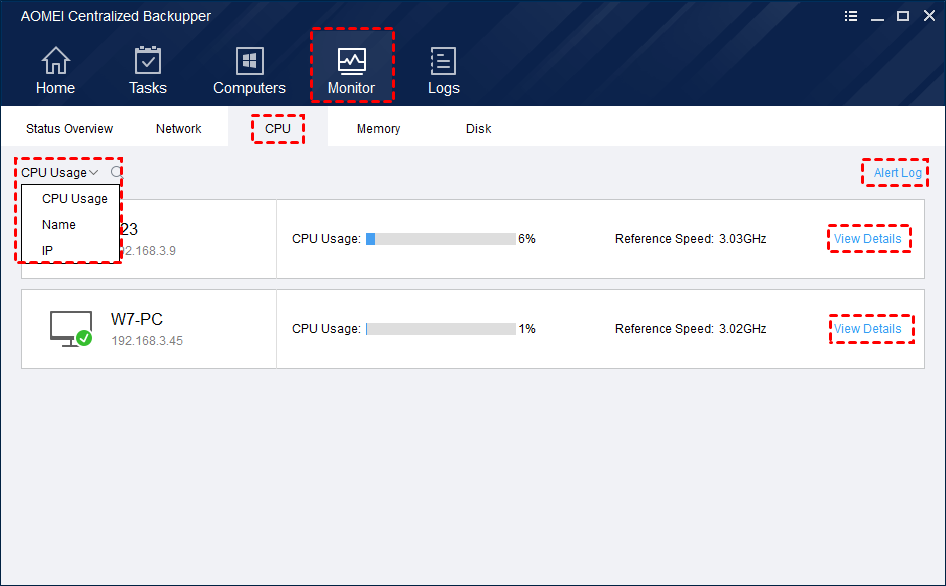This screenshot has width=946, height=586.
Task: Choose Name in the sort dropdown list
Action: (59, 225)
